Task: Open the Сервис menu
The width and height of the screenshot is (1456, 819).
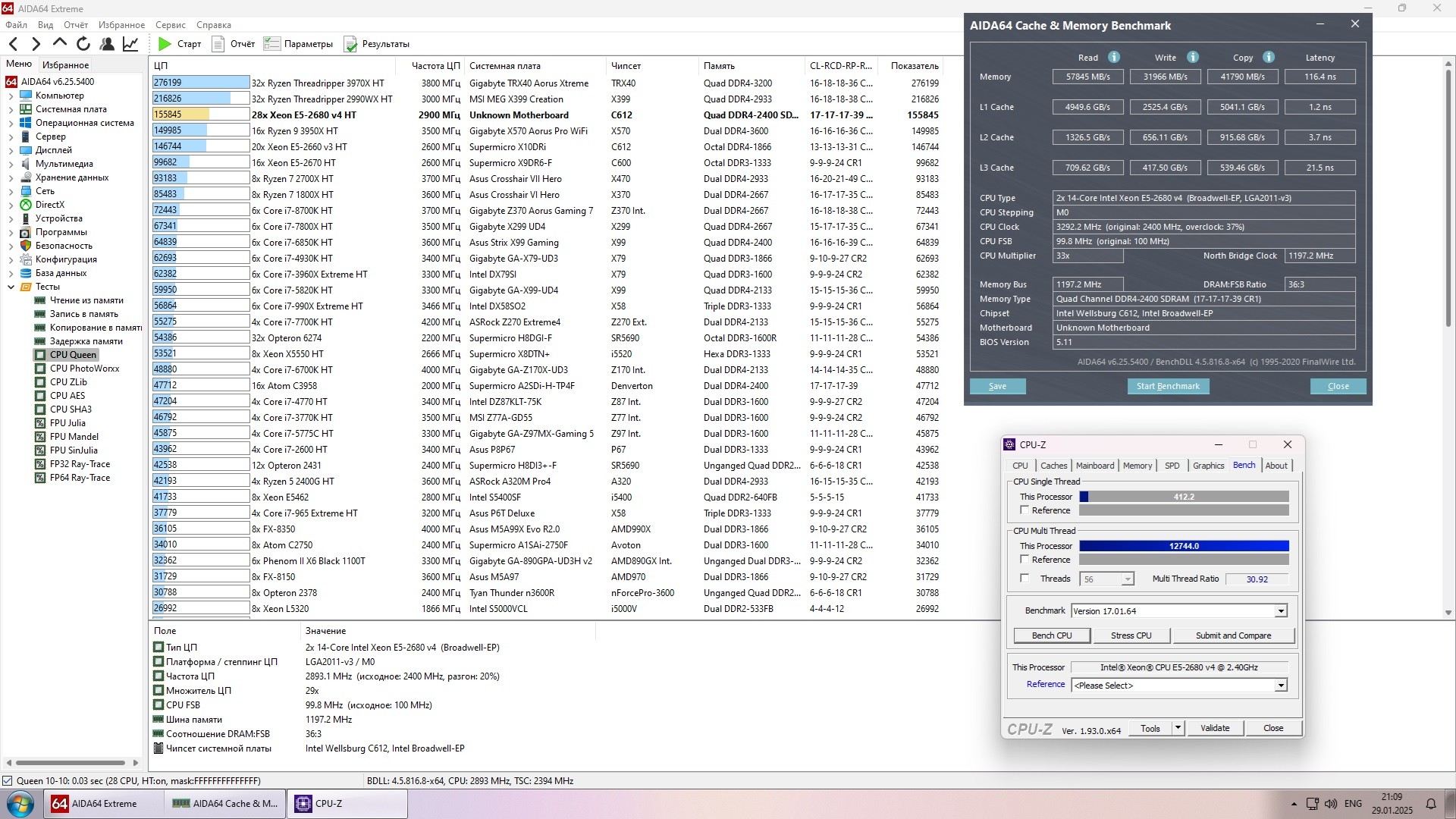Action: [x=171, y=25]
